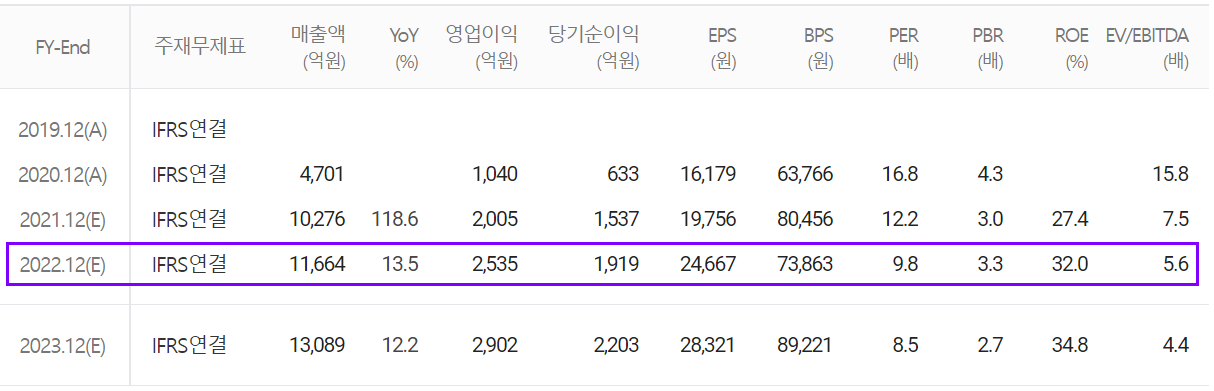
Task: Click the 13,089 revenue value
Action: click(x=316, y=346)
